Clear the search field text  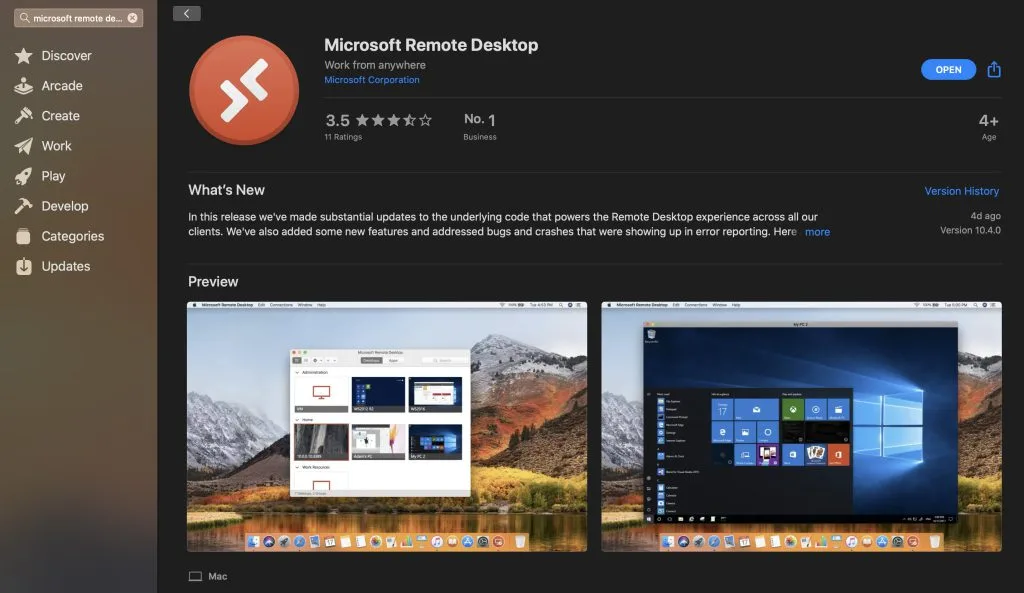tap(133, 18)
